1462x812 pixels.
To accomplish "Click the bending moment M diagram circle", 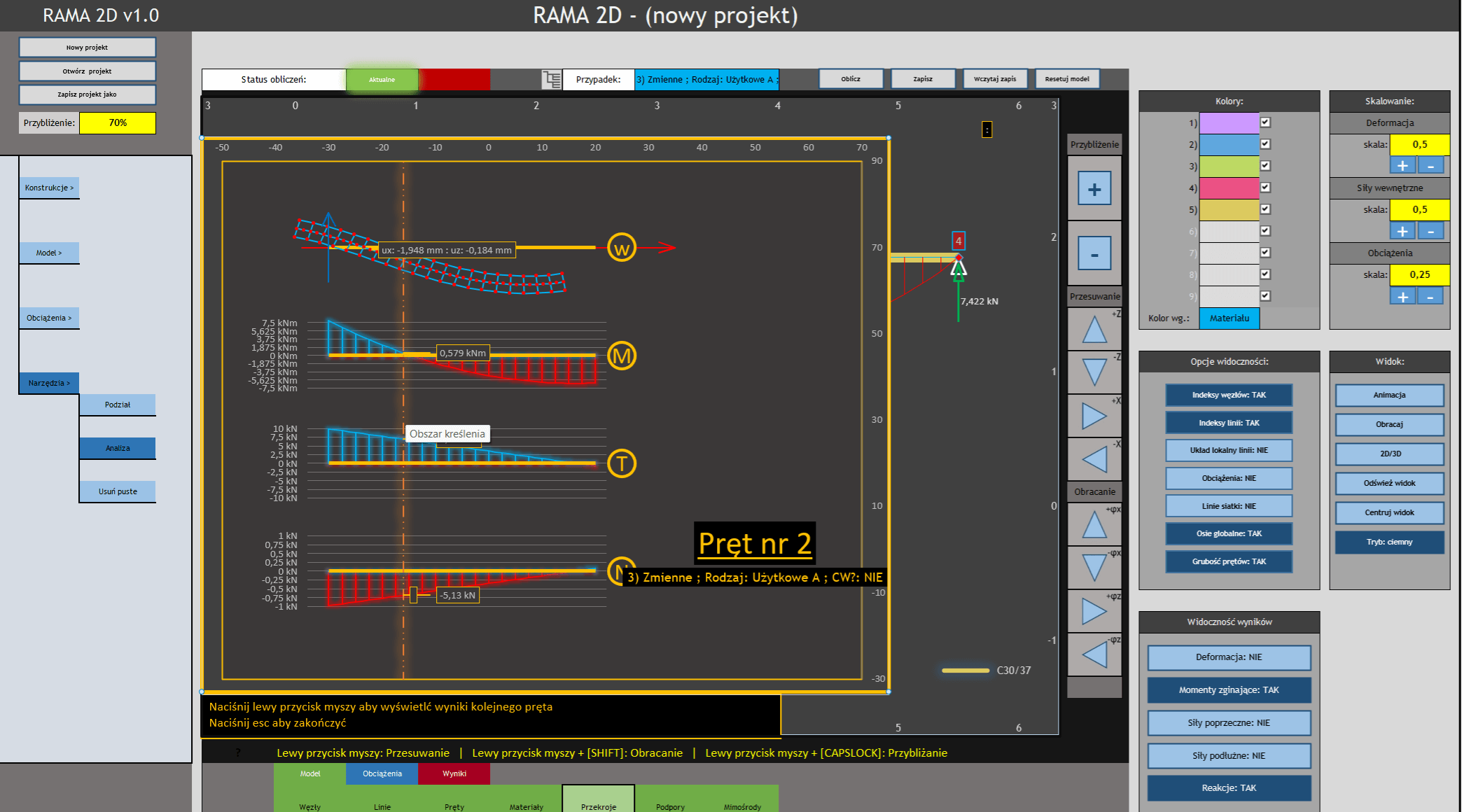I will point(621,356).
